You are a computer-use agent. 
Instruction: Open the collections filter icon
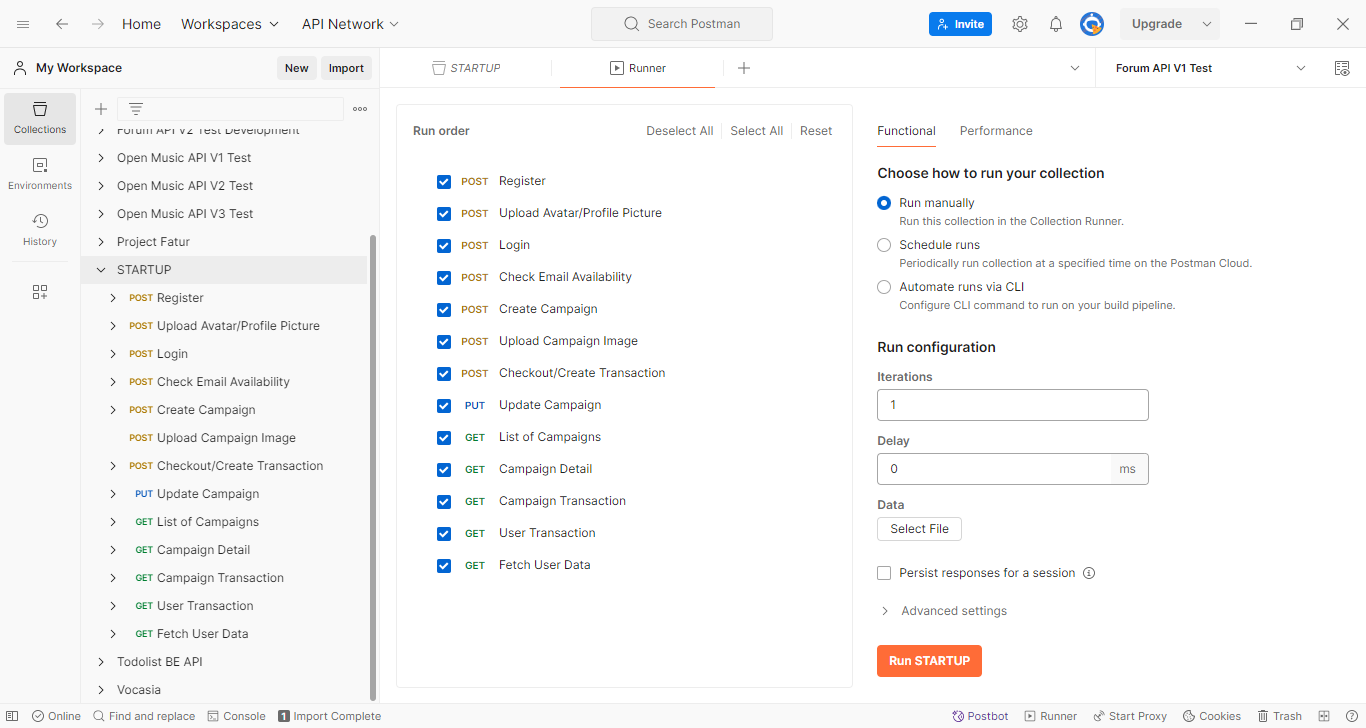tap(136, 109)
